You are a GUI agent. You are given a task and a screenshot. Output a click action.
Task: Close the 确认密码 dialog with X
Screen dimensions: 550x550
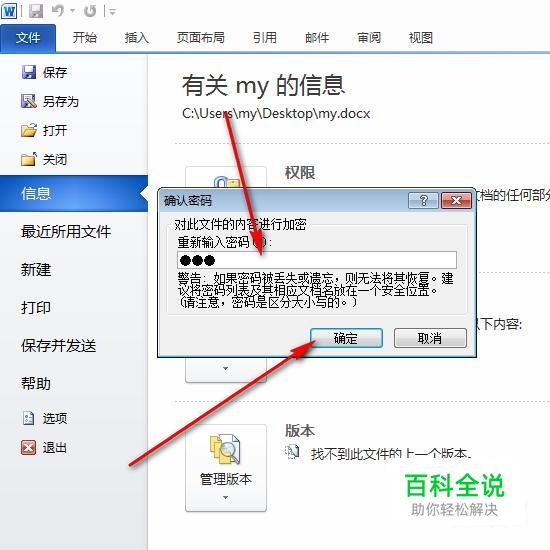pyautogui.click(x=456, y=201)
